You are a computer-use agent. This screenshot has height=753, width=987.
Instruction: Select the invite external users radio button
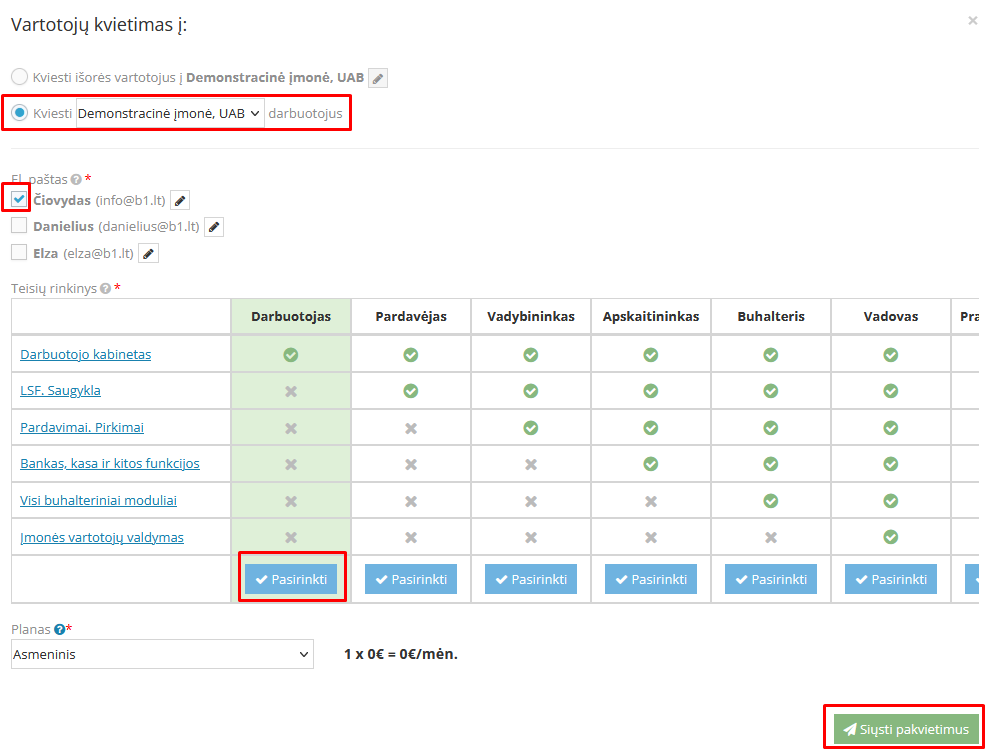click(x=19, y=77)
